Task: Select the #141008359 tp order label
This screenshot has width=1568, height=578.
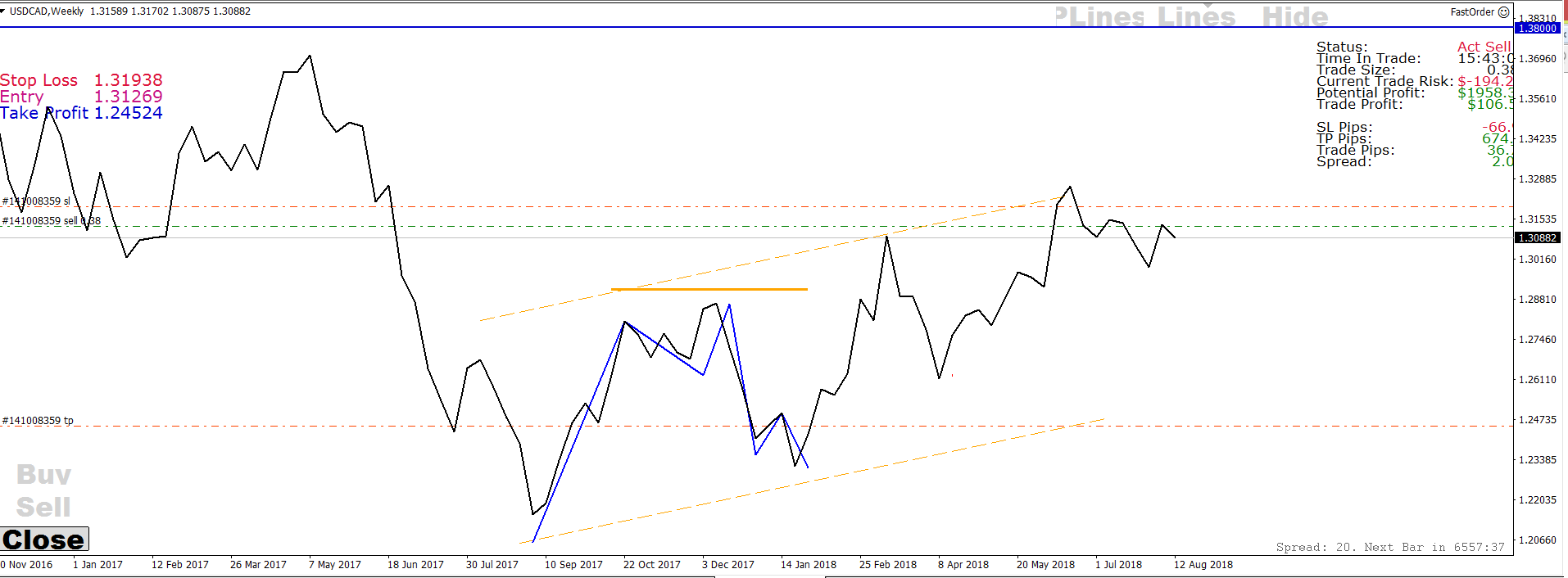Action: coord(38,421)
